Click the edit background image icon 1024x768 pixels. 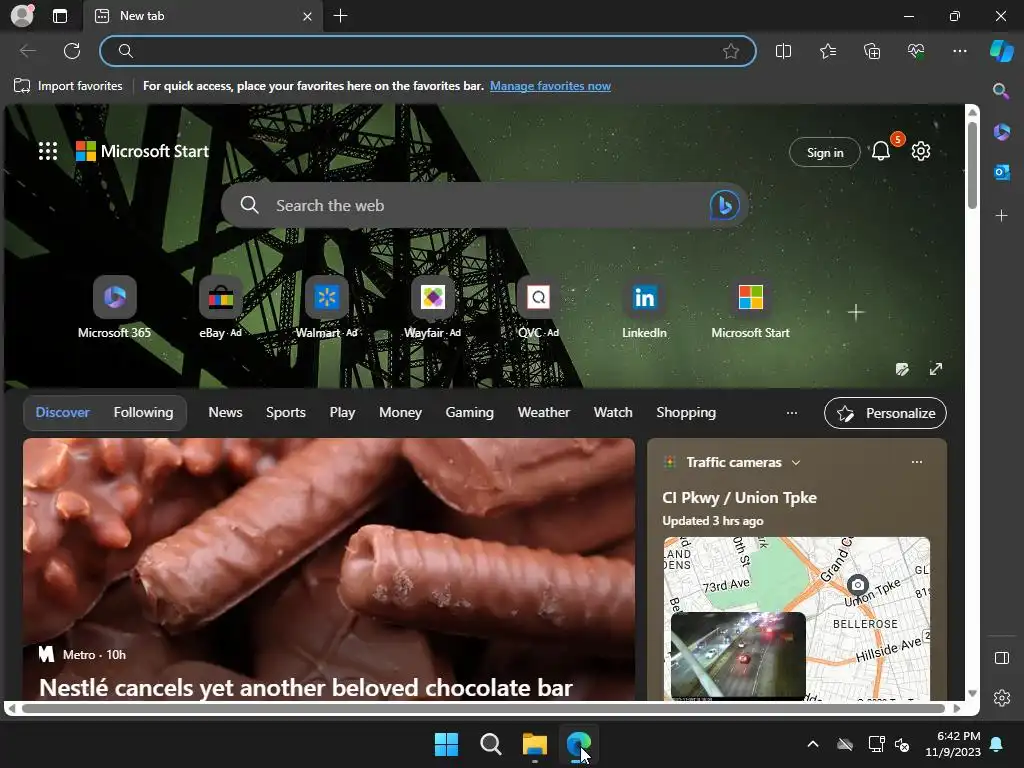902,370
